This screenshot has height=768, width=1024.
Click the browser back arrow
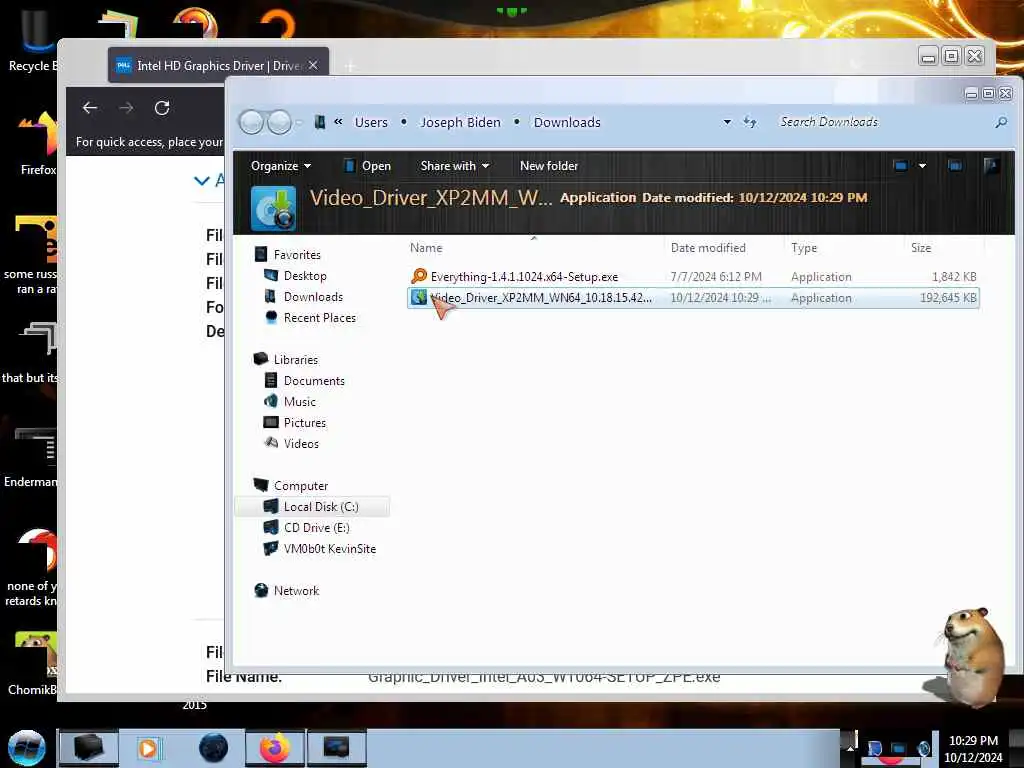coord(89,108)
